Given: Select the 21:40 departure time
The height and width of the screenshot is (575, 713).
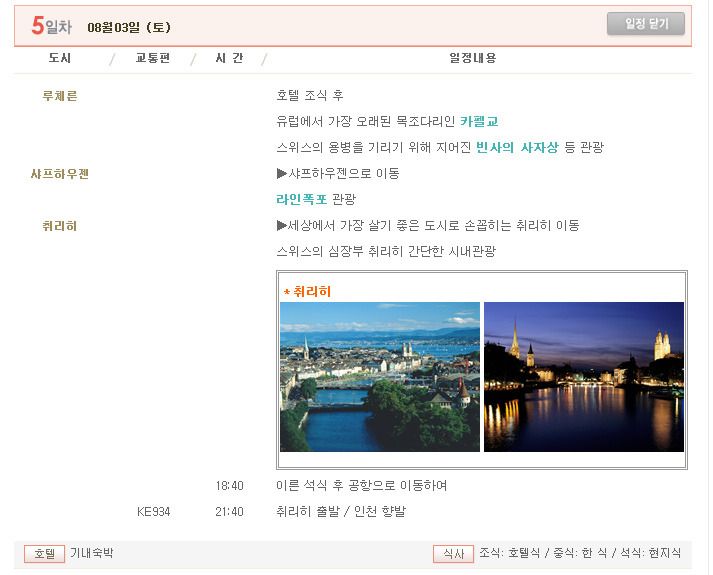Looking at the screenshot, I should 230,512.
